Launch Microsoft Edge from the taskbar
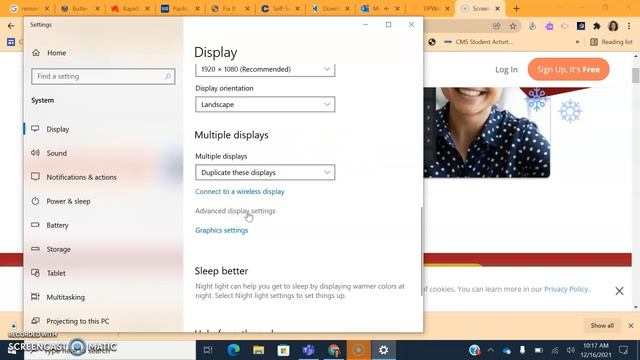This screenshot has width=640, height=360. (233, 350)
